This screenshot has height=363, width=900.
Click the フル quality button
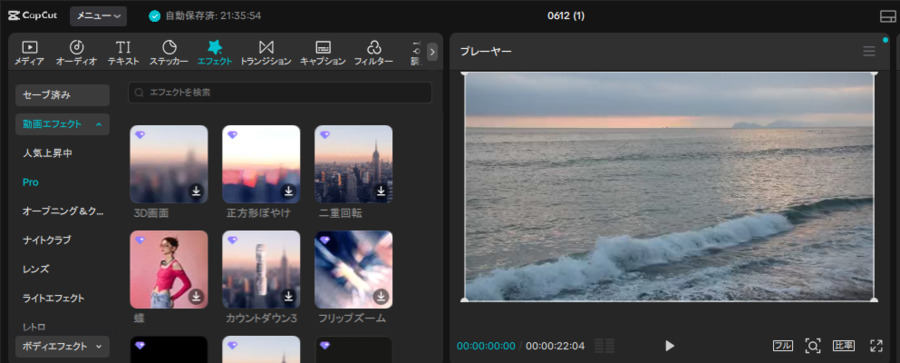pos(782,346)
